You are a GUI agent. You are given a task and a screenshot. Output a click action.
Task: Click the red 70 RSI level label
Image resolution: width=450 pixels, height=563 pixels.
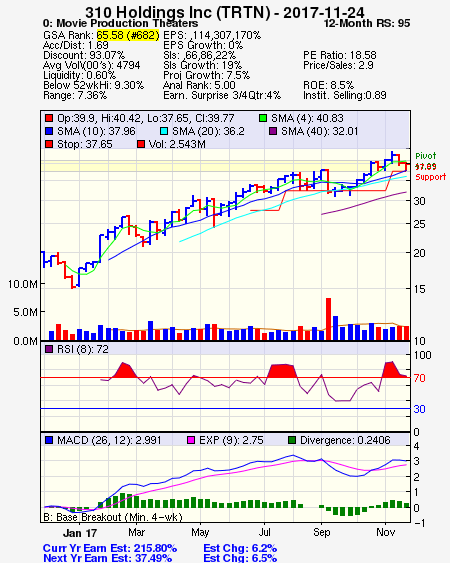pos(419,378)
